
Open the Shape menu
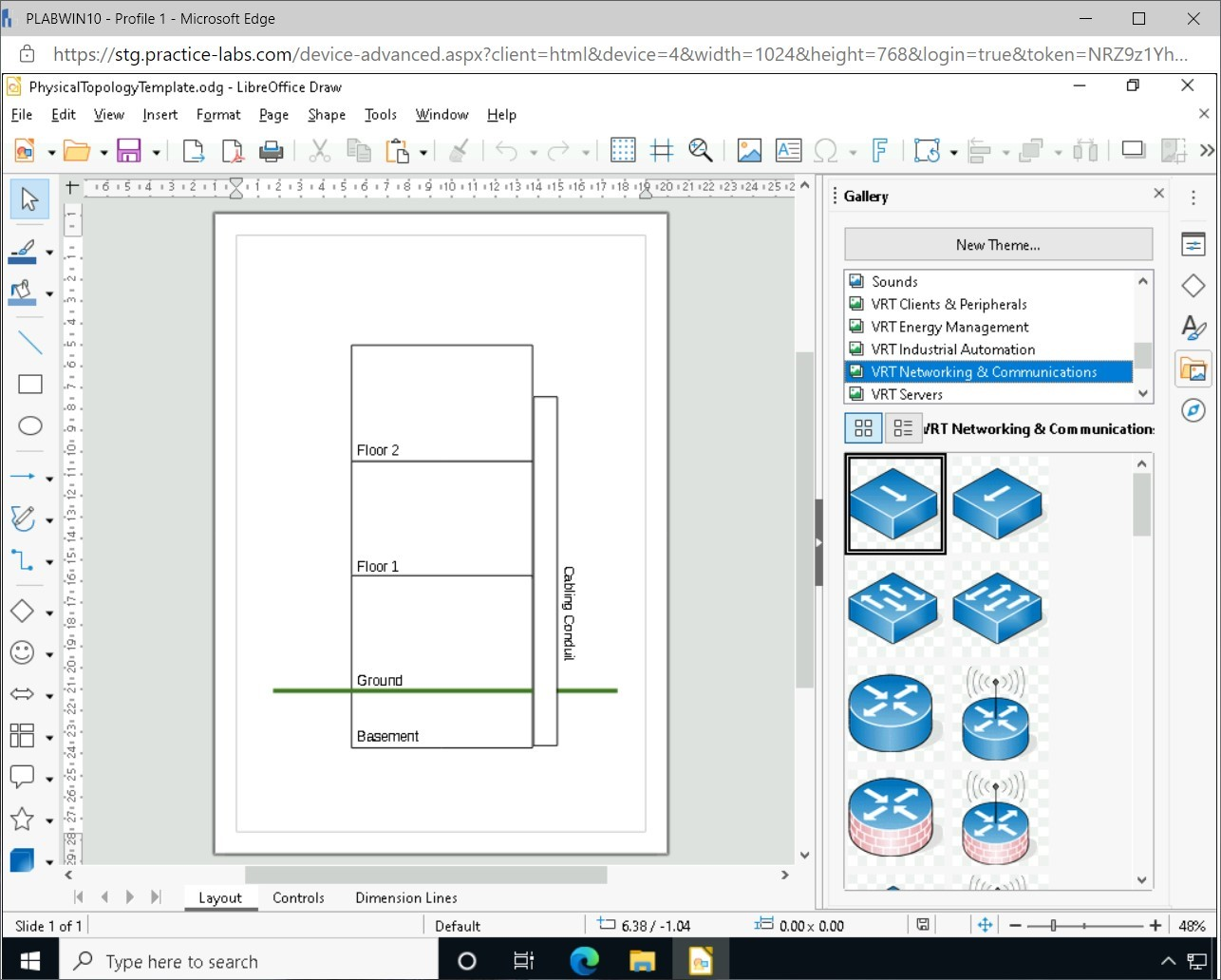(x=326, y=115)
